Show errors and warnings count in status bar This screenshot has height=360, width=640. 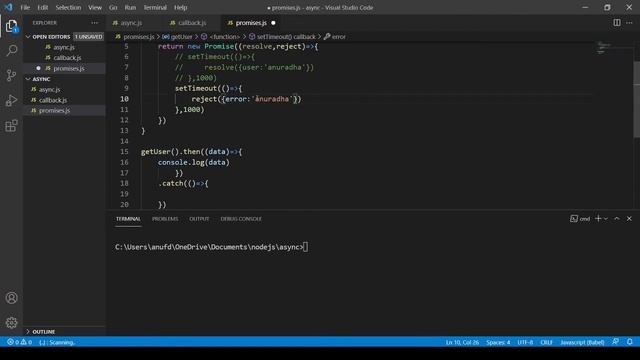(x=19, y=342)
